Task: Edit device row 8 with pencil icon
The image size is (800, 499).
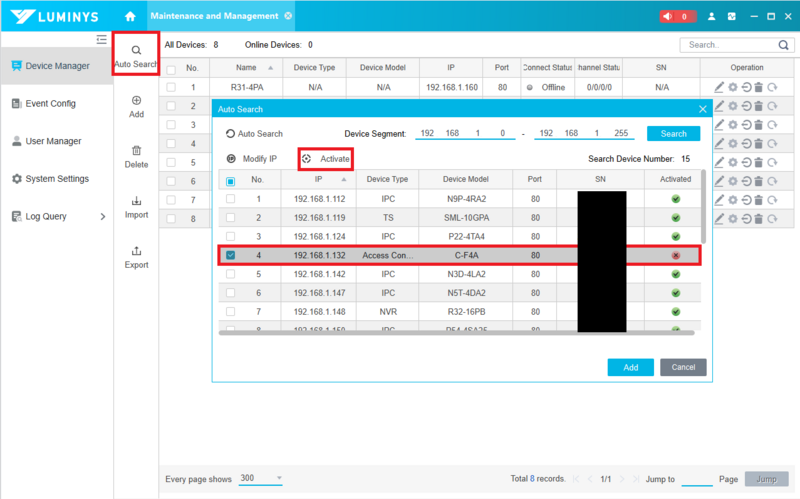Action: [x=719, y=218]
